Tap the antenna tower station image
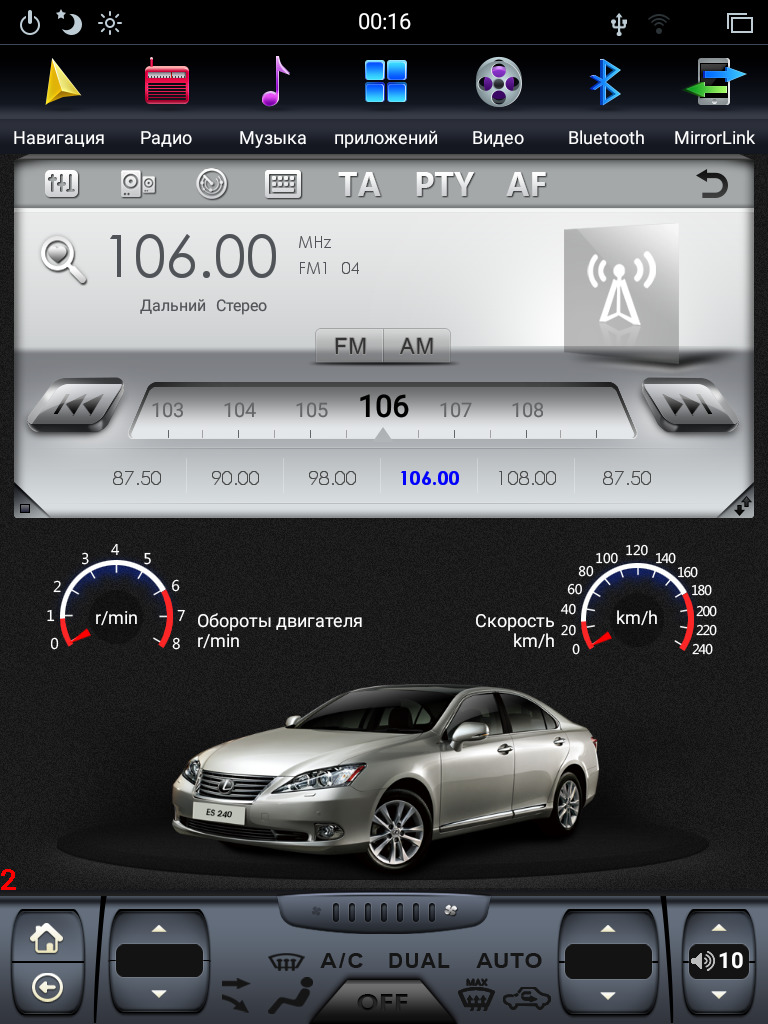The image size is (768, 1024). (621, 293)
